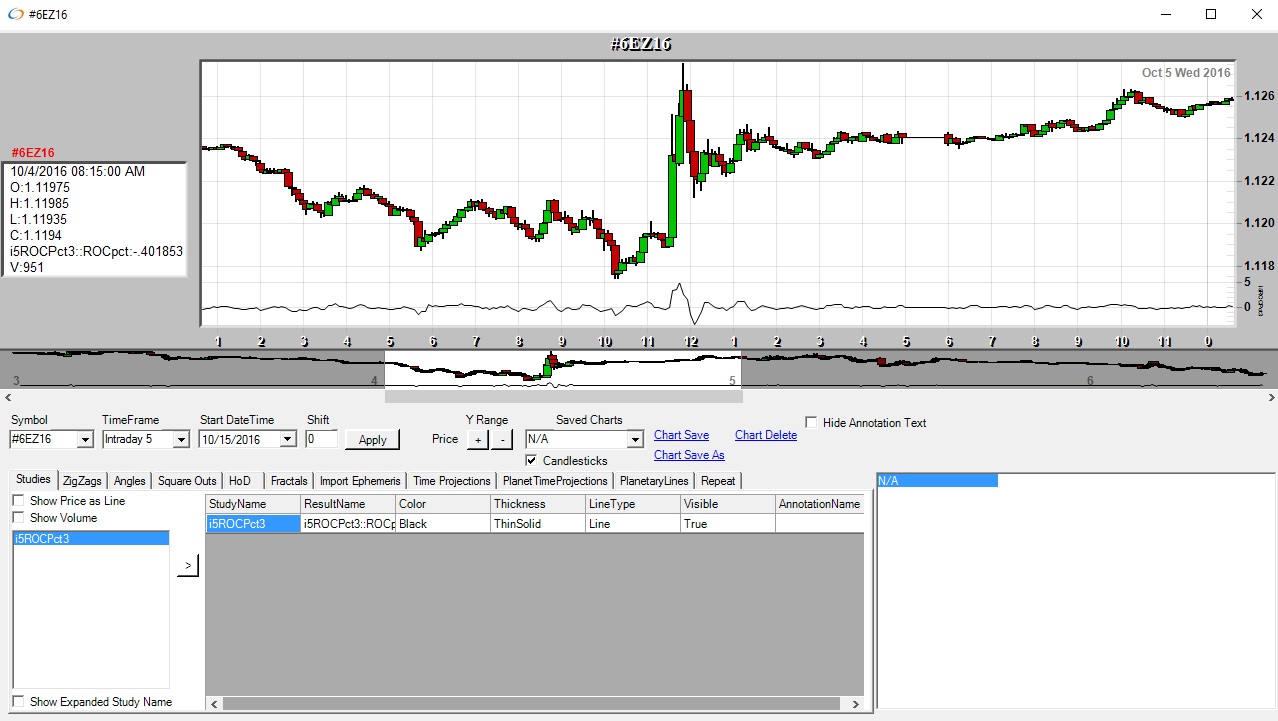This screenshot has width=1278, height=721.
Task: Maximize the #6EZ16 window
Action: click(1211, 14)
